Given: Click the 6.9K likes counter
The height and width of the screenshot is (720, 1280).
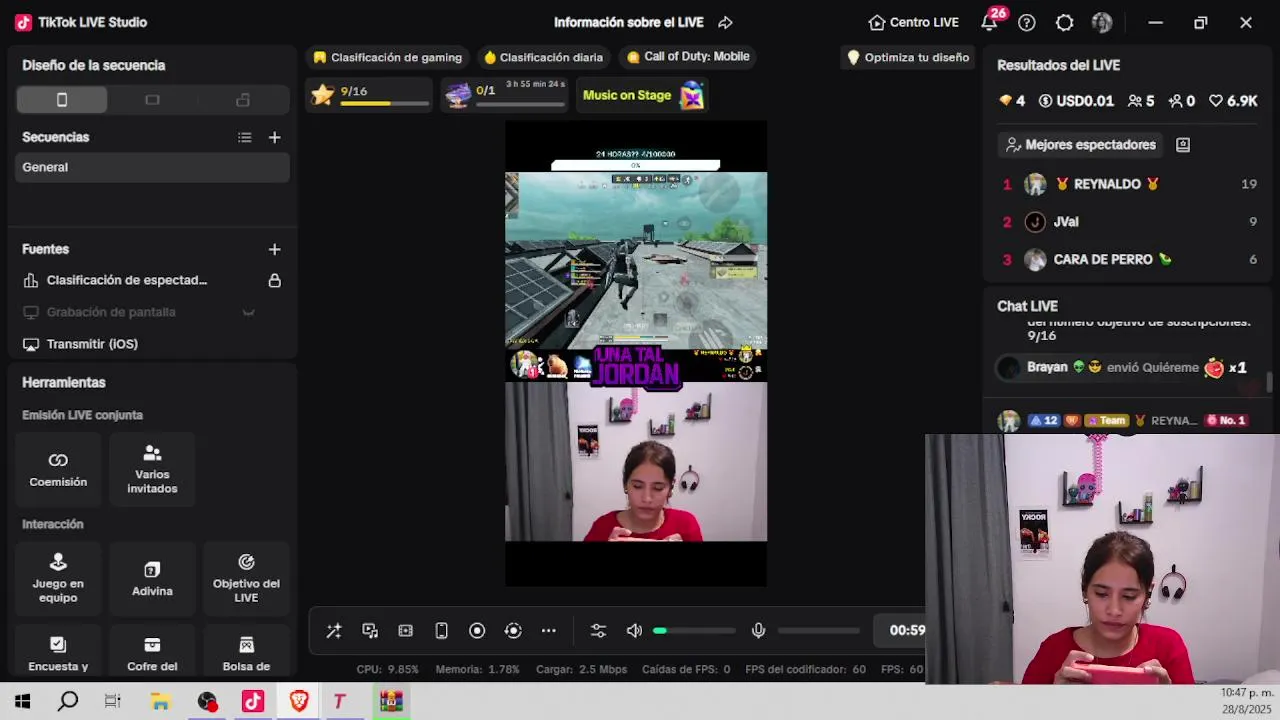Looking at the screenshot, I should [x=1233, y=101].
